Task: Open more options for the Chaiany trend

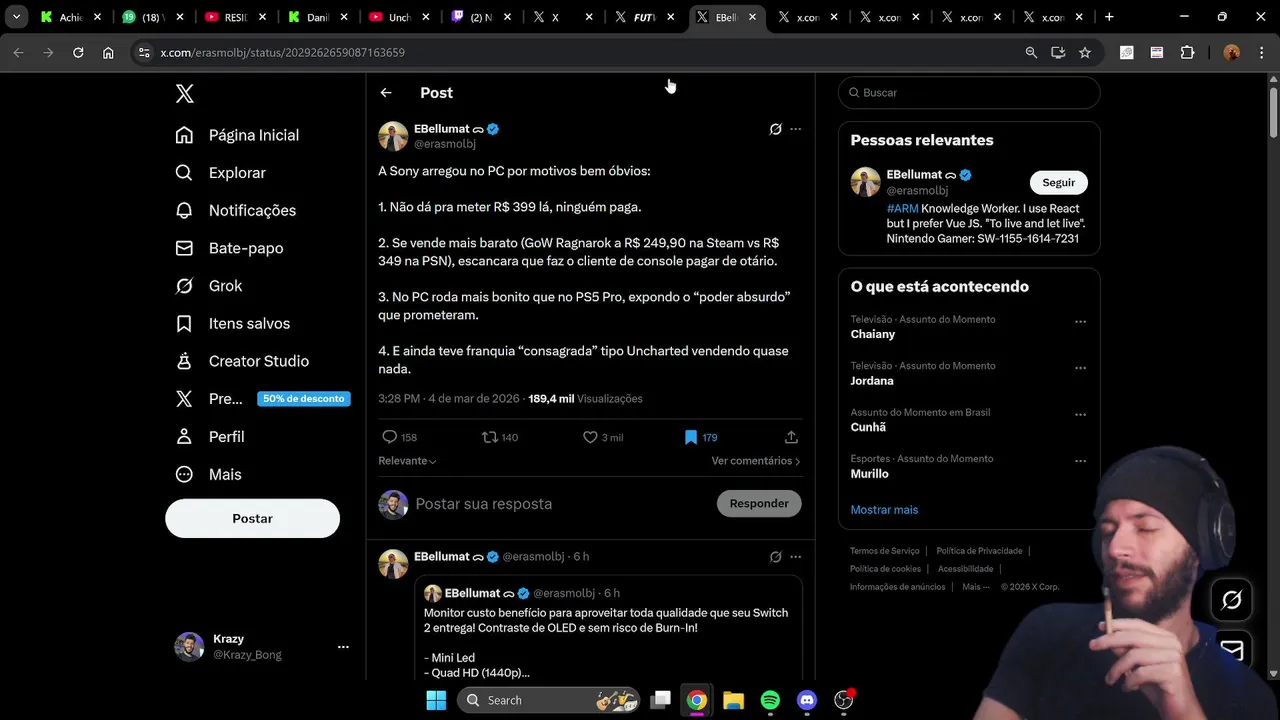Action: (x=1080, y=322)
